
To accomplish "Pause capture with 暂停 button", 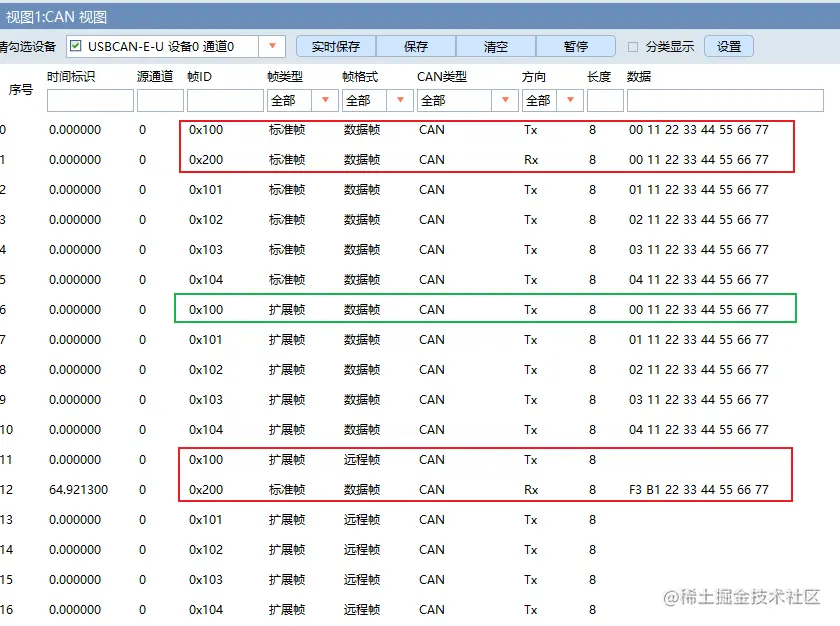I will pyautogui.click(x=575, y=47).
